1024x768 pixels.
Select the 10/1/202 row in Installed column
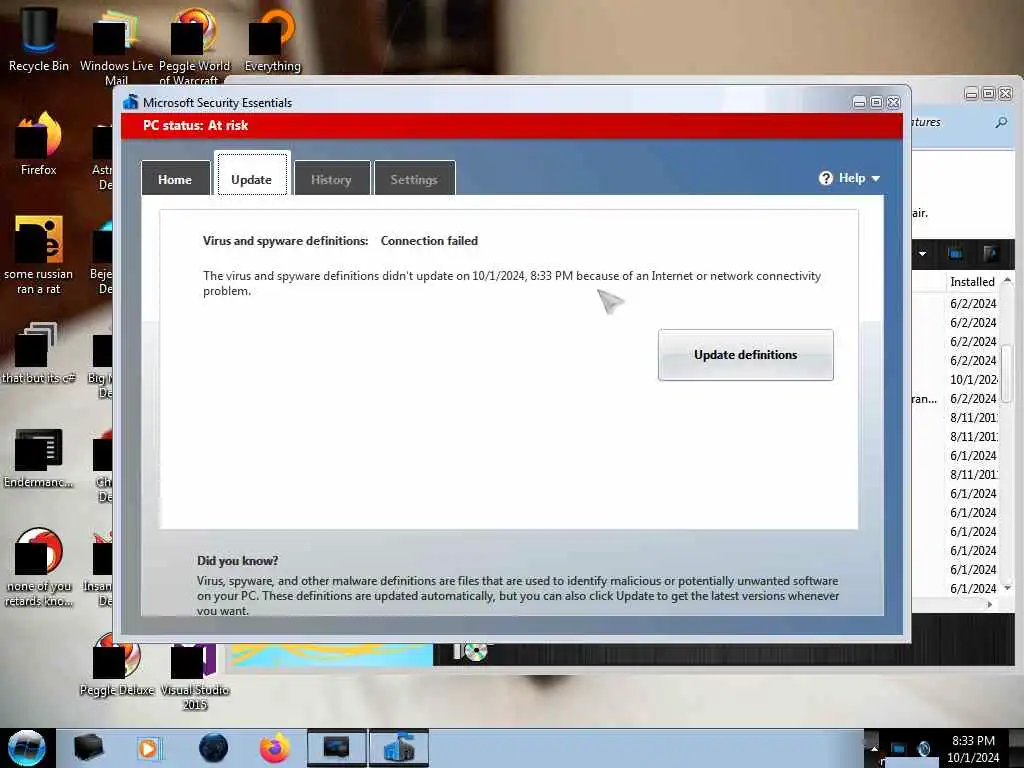pos(973,379)
